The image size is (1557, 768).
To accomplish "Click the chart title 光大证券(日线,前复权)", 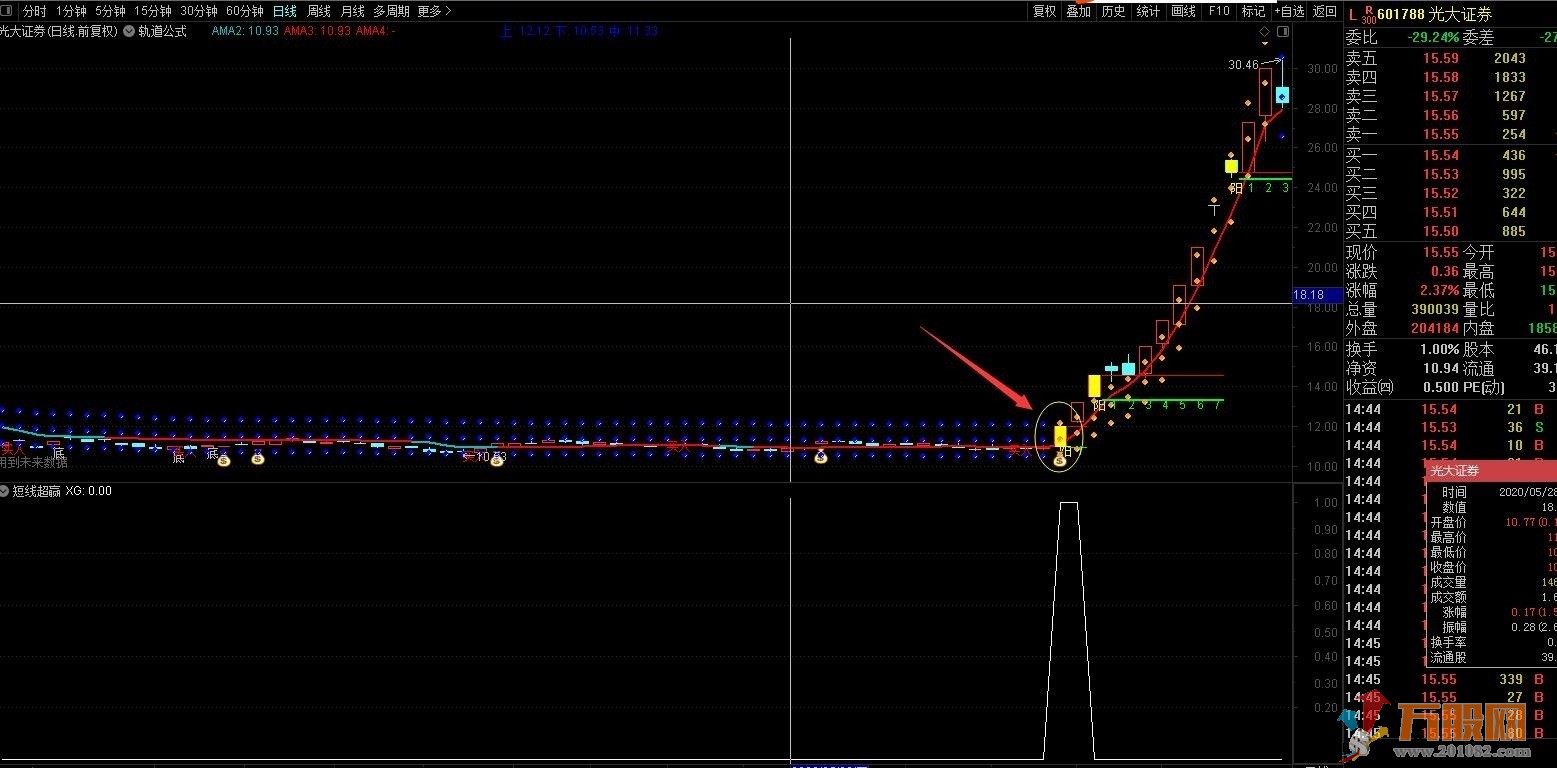I will [x=59, y=31].
